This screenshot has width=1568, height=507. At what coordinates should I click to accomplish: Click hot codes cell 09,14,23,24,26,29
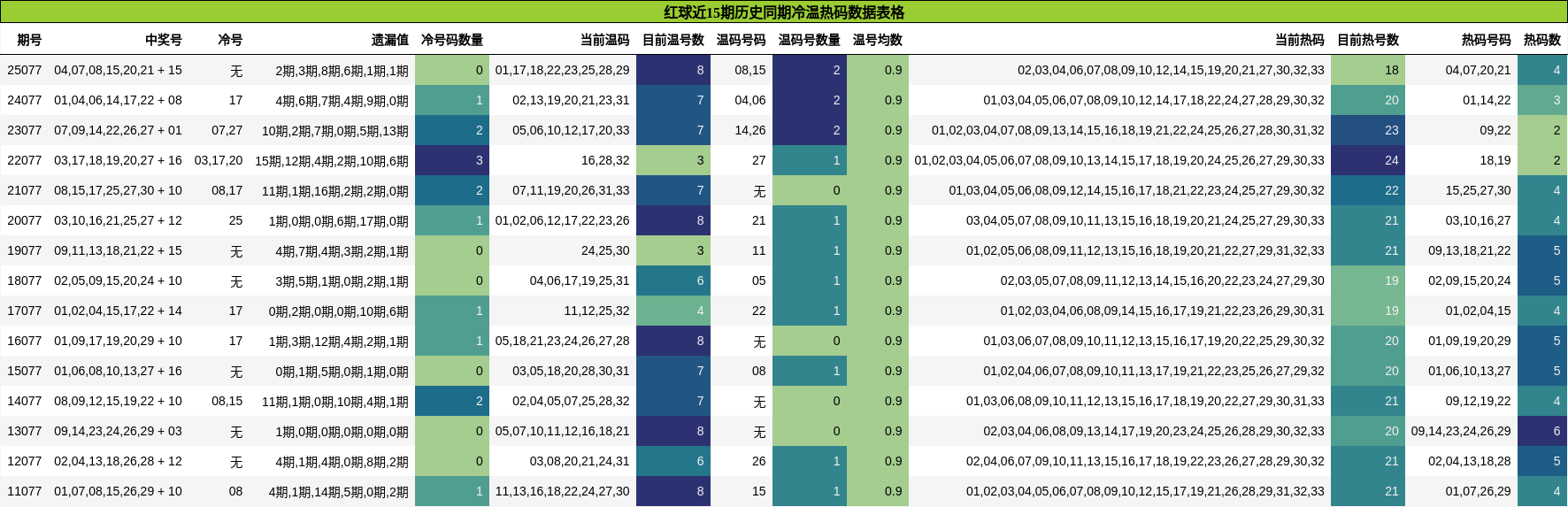pos(1461,431)
